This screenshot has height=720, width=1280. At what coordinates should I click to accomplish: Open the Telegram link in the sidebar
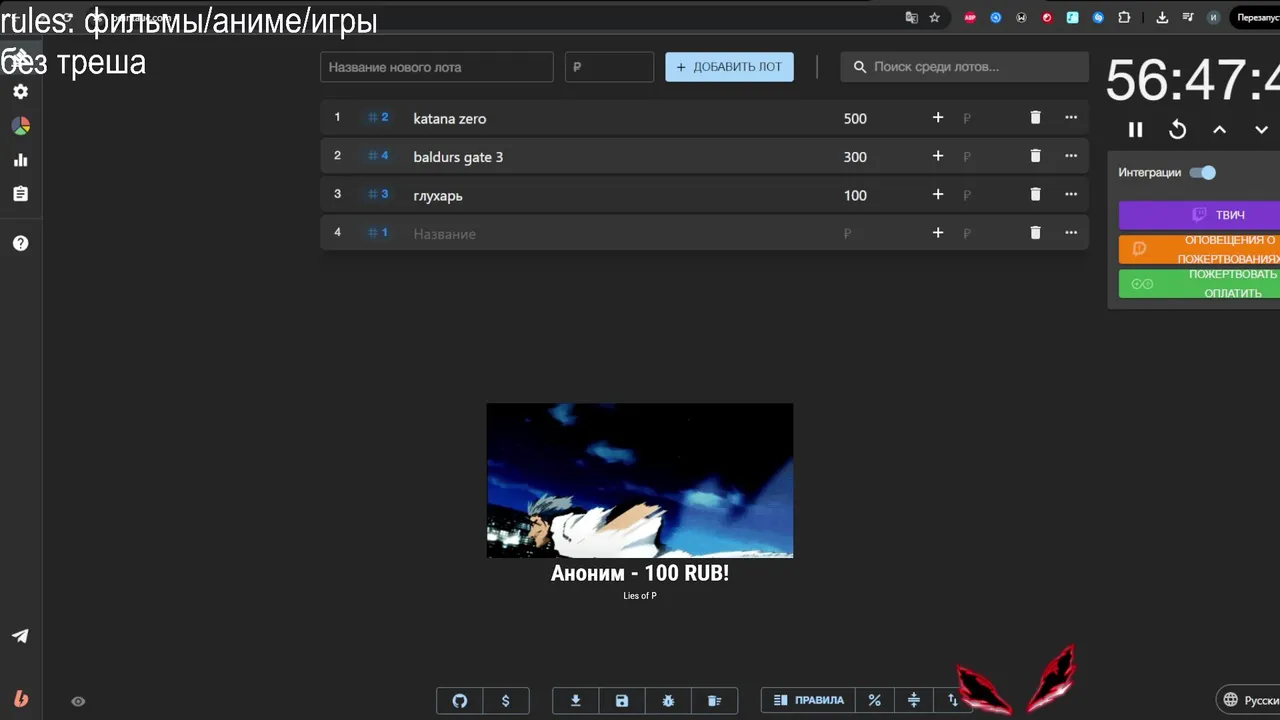(x=20, y=636)
